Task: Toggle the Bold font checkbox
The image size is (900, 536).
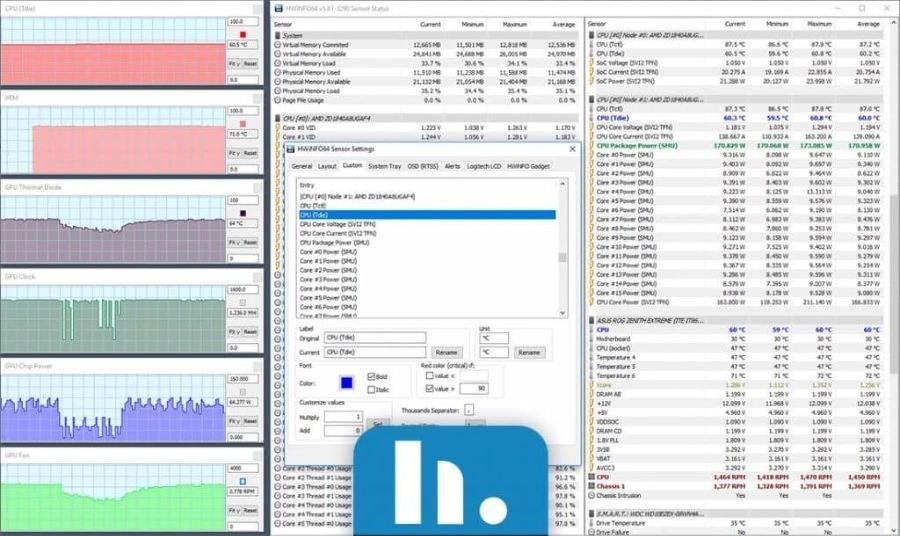Action: [371, 376]
